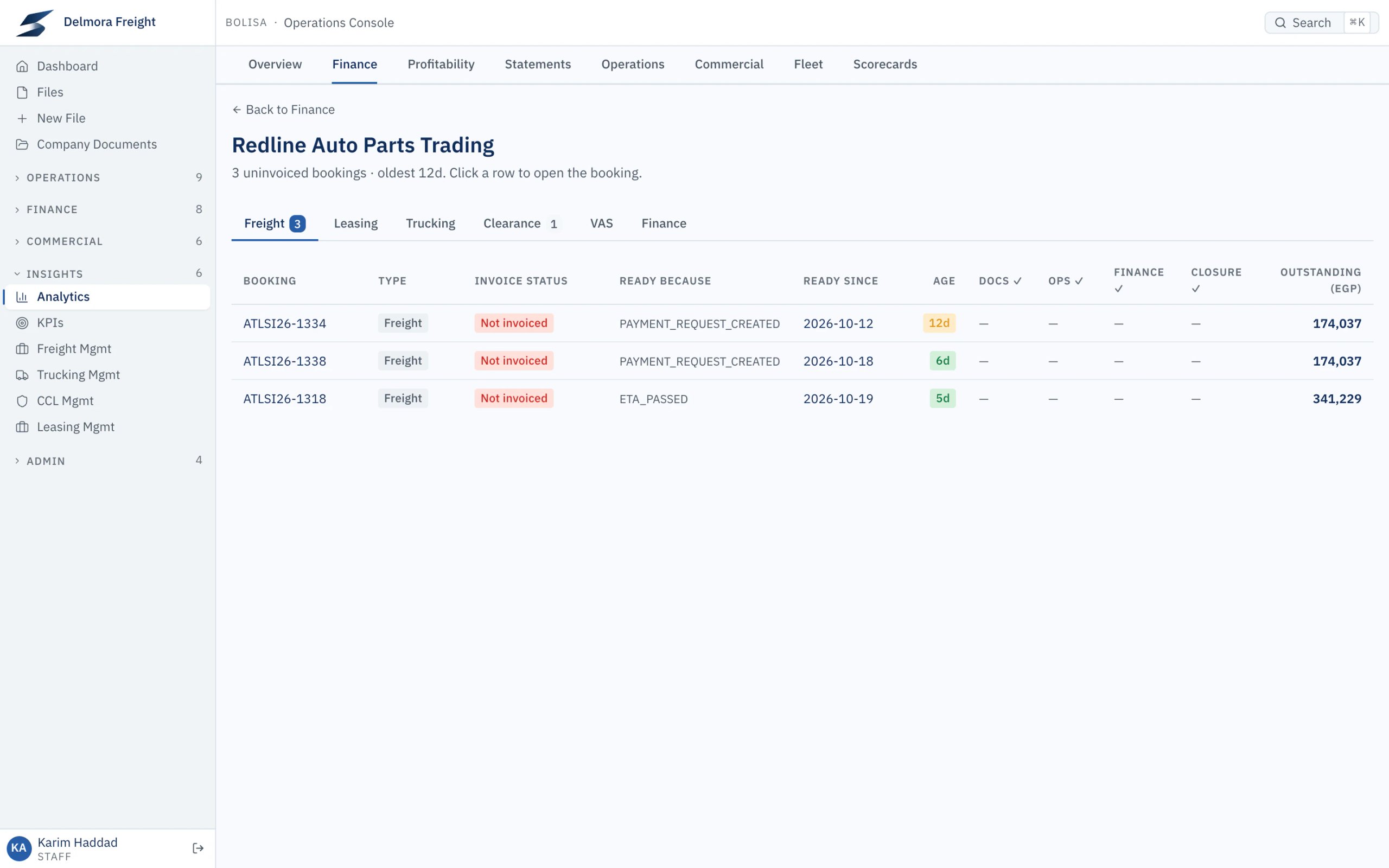Click the Analytics bar chart icon
Screen dimensions: 1389x868
point(22,297)
